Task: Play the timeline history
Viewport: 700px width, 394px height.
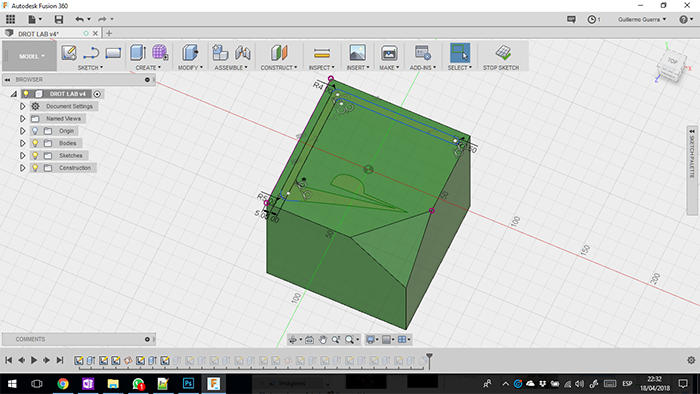Action: pyautogui.click(x=34, y=360)
